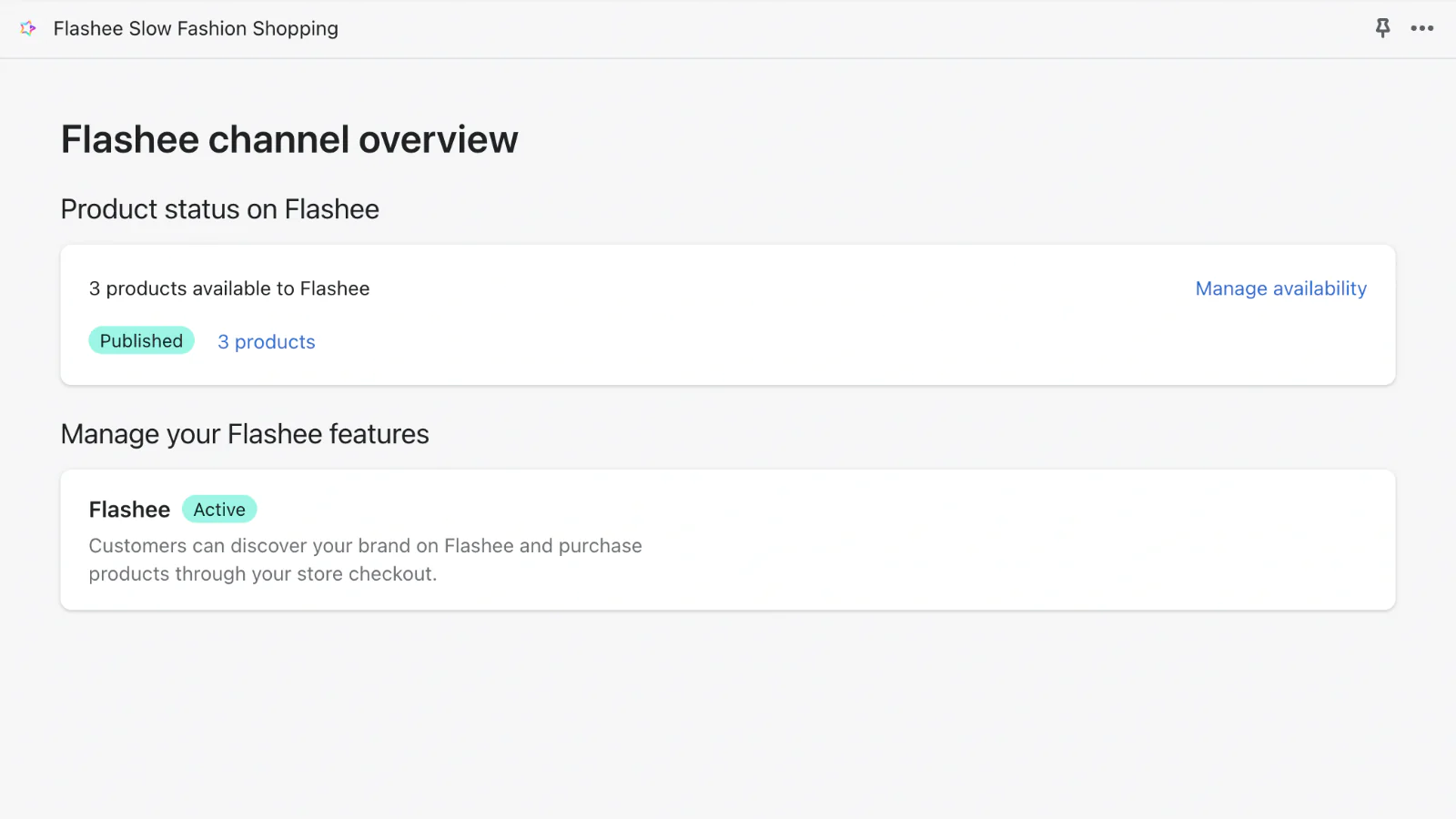Click the Flashee app logo icon

[28, 28]
